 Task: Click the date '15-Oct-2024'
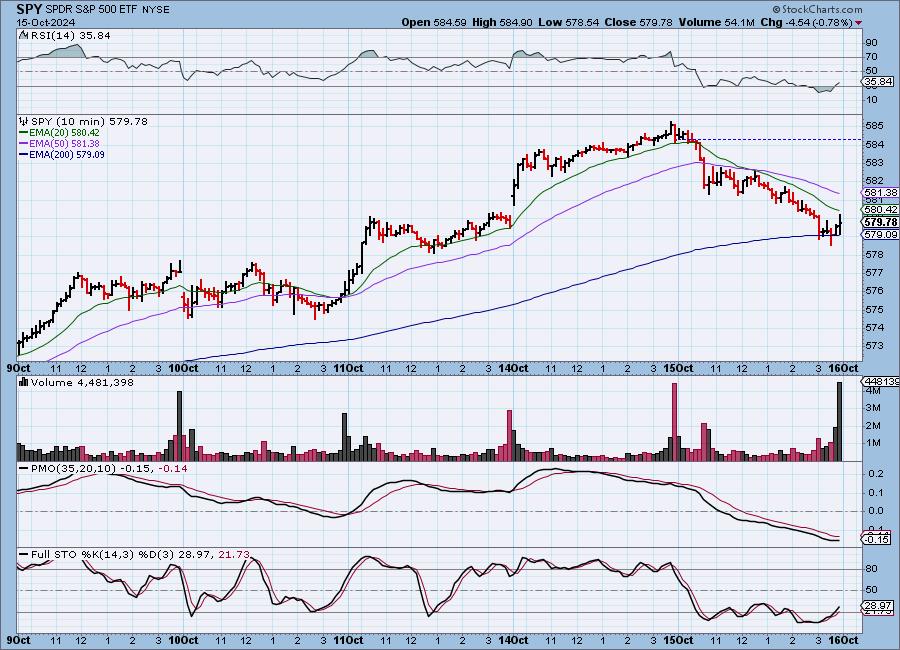(x=45, y=22)
